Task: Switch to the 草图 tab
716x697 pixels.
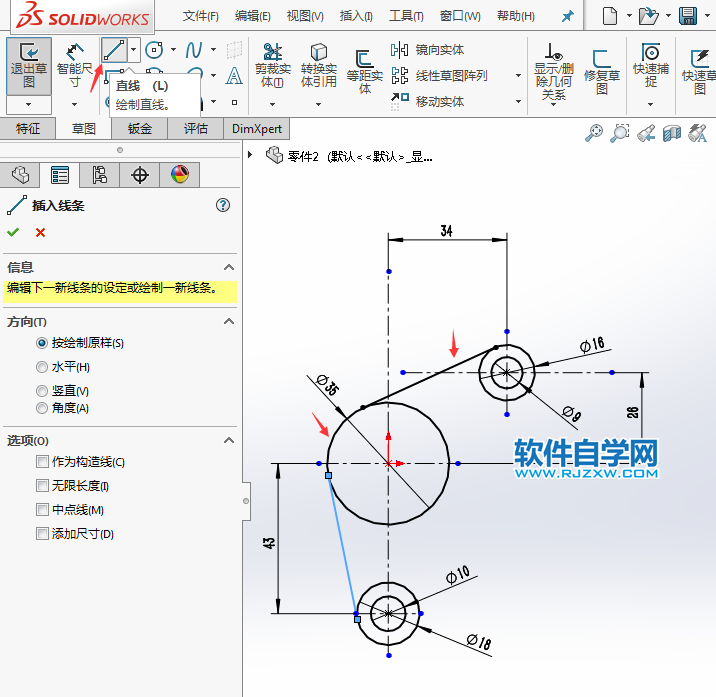Action: pos(84,129)
